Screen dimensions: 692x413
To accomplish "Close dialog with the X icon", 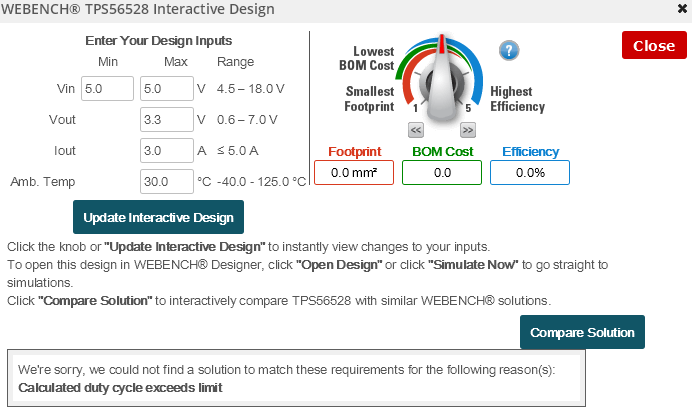I will (x=682, y=9).
